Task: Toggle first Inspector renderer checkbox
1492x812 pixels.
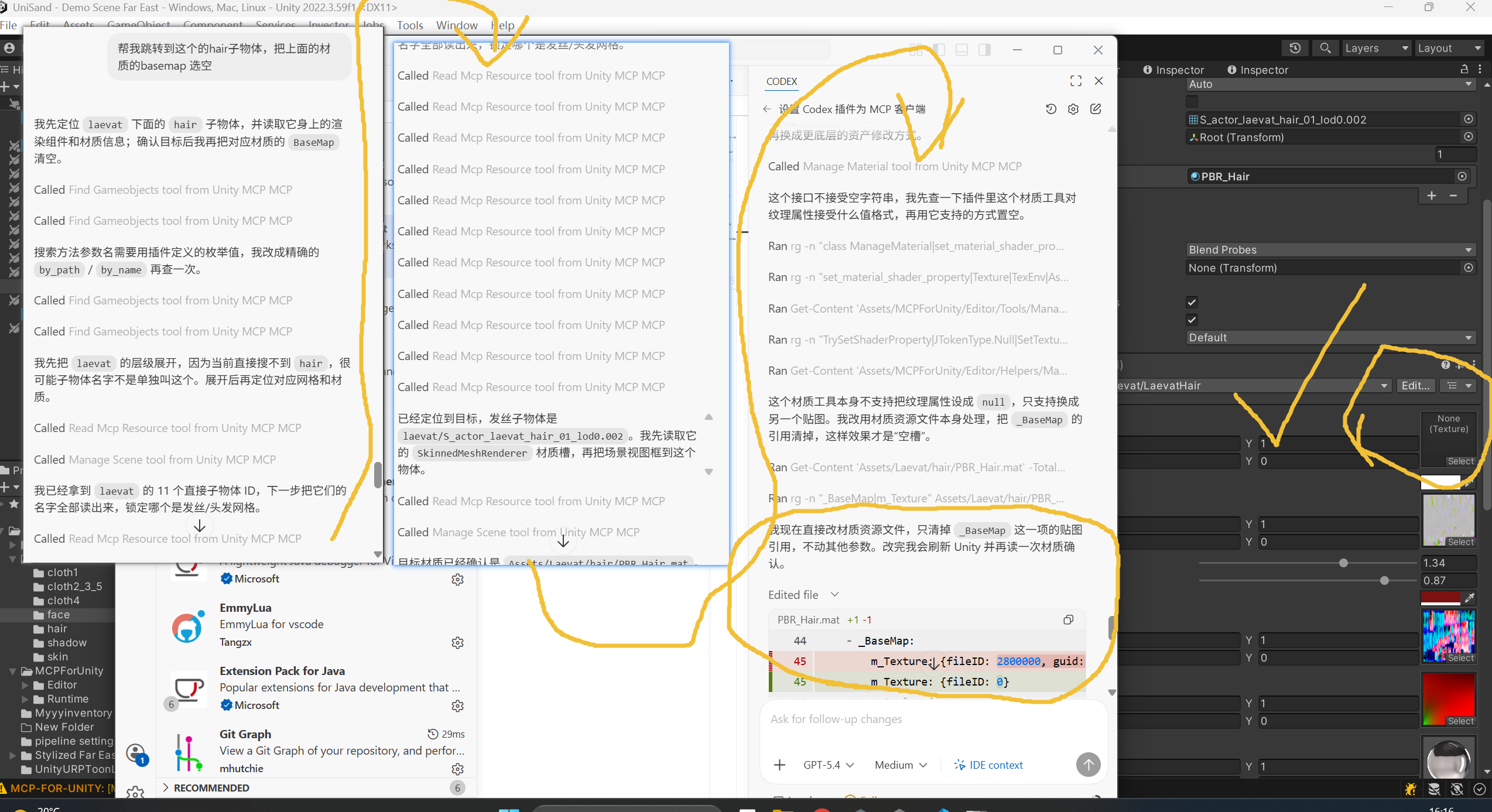Action: pos(1192,302)
